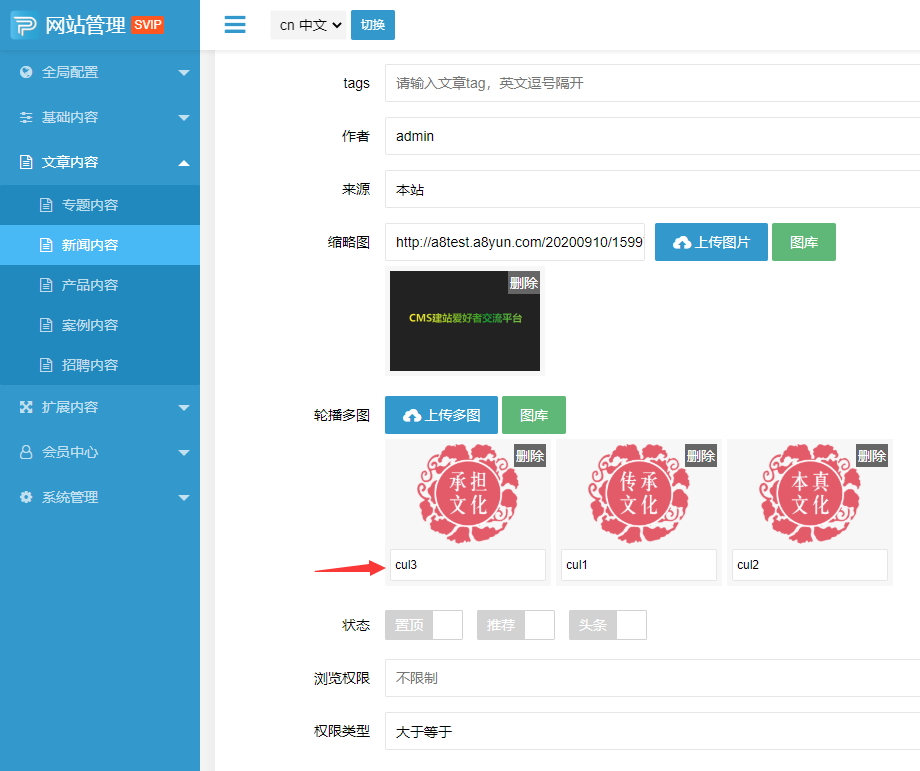920x771 pixels.
Task: Click the cul3 caption input field
Action: (x=467, y=565)
